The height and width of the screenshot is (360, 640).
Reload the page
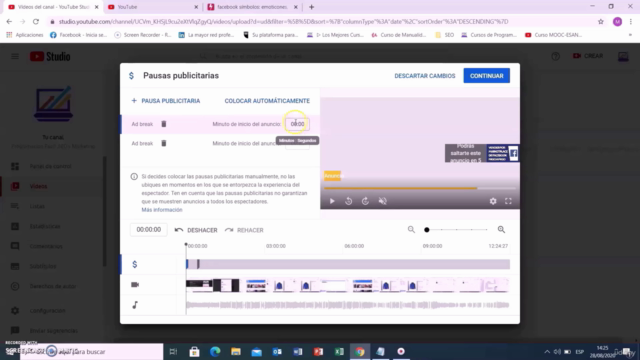(x=36, y=22)
